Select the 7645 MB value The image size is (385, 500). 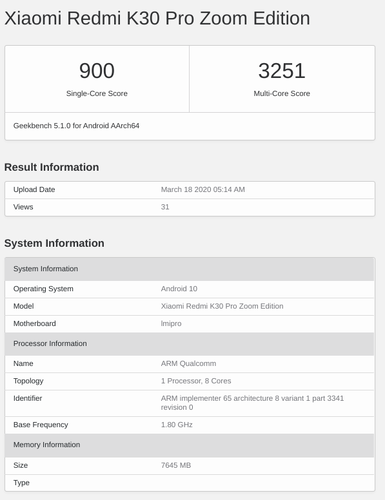pos(176,465)
